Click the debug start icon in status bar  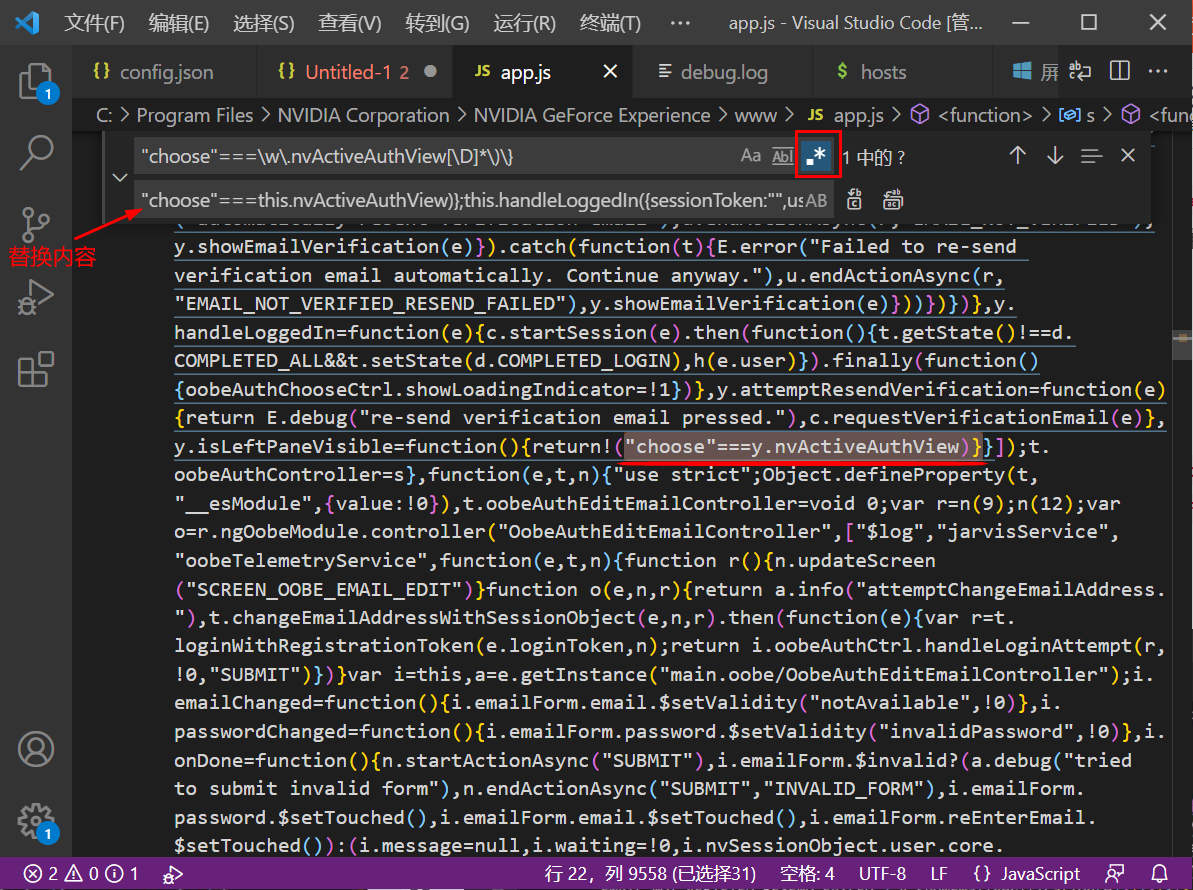173,874
